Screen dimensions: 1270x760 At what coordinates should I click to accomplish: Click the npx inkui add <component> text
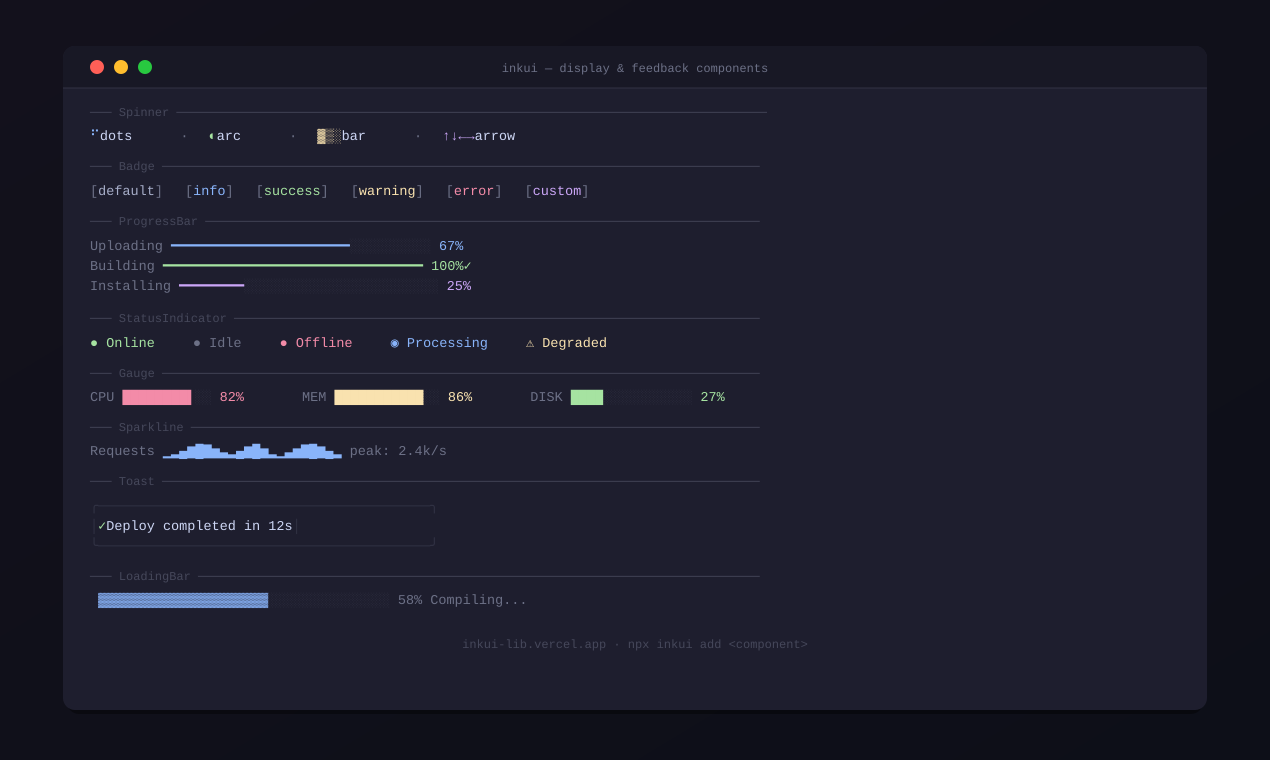click(718, 645)
